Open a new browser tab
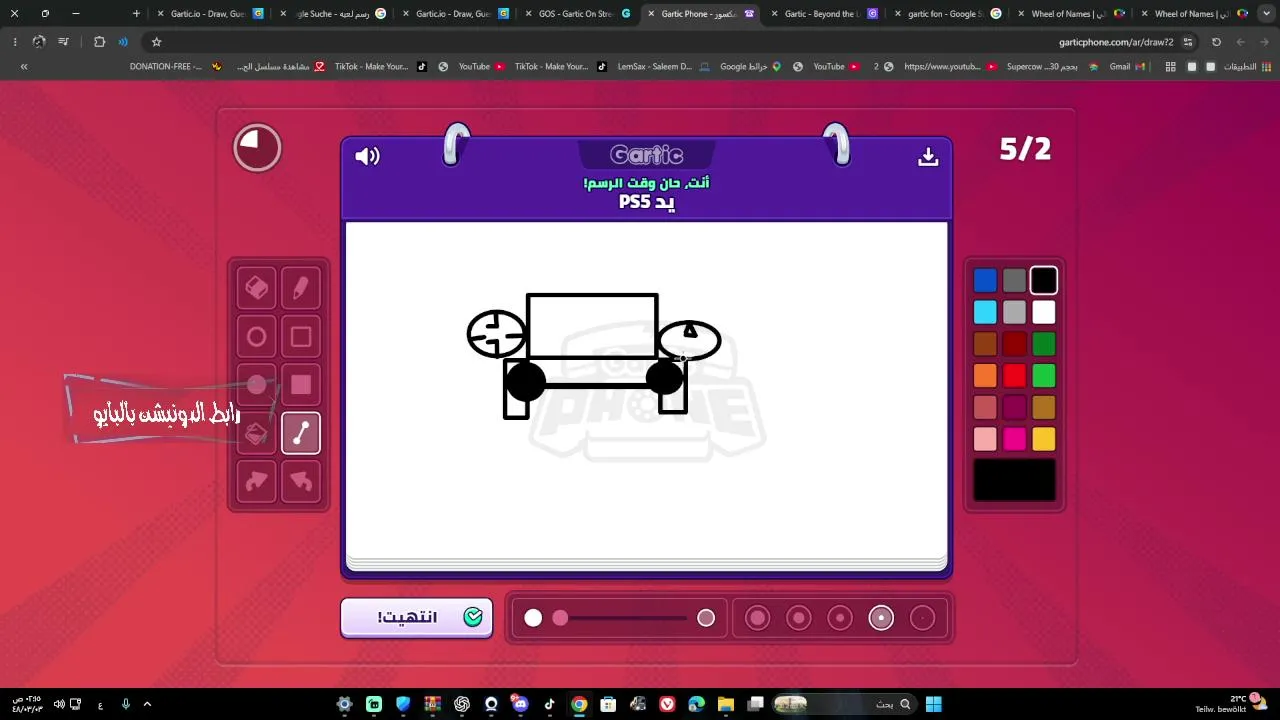 [136, 14]
